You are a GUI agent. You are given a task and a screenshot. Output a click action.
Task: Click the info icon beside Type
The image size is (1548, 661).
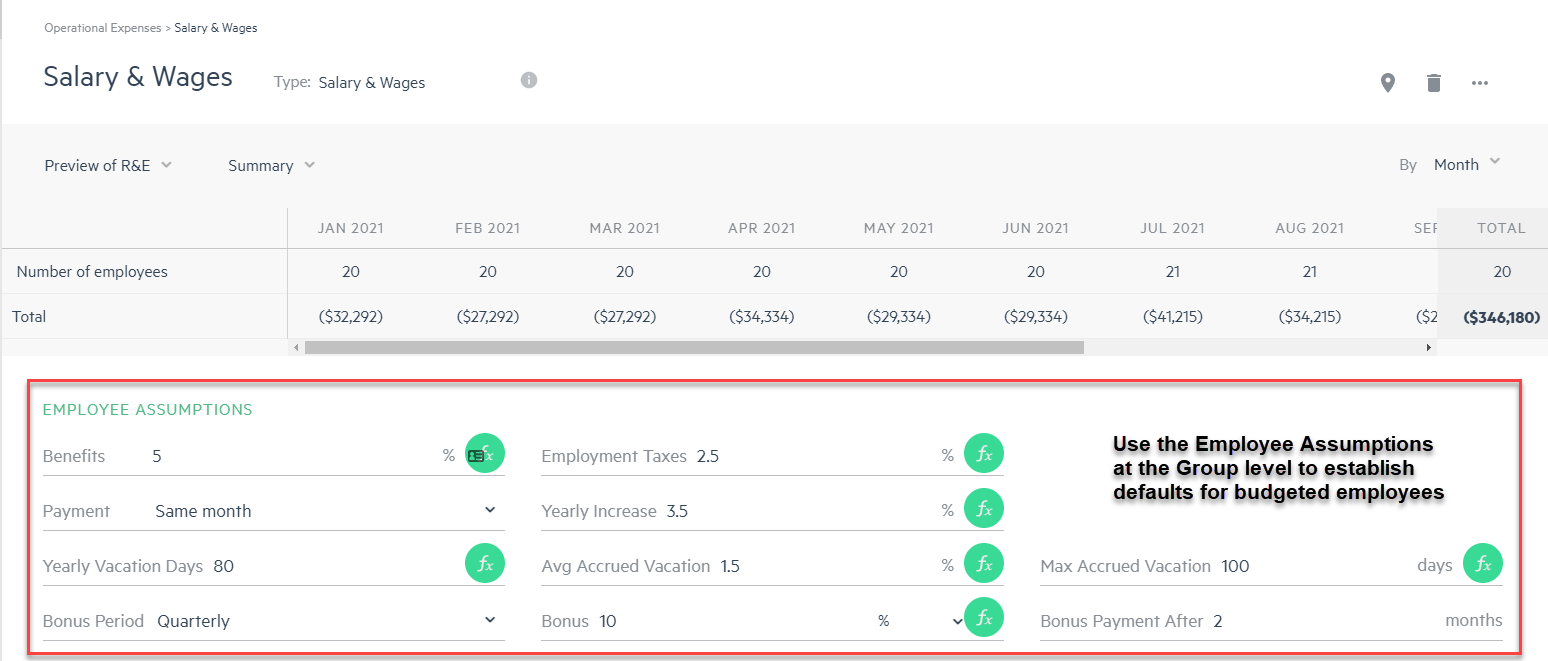point(529,80)
